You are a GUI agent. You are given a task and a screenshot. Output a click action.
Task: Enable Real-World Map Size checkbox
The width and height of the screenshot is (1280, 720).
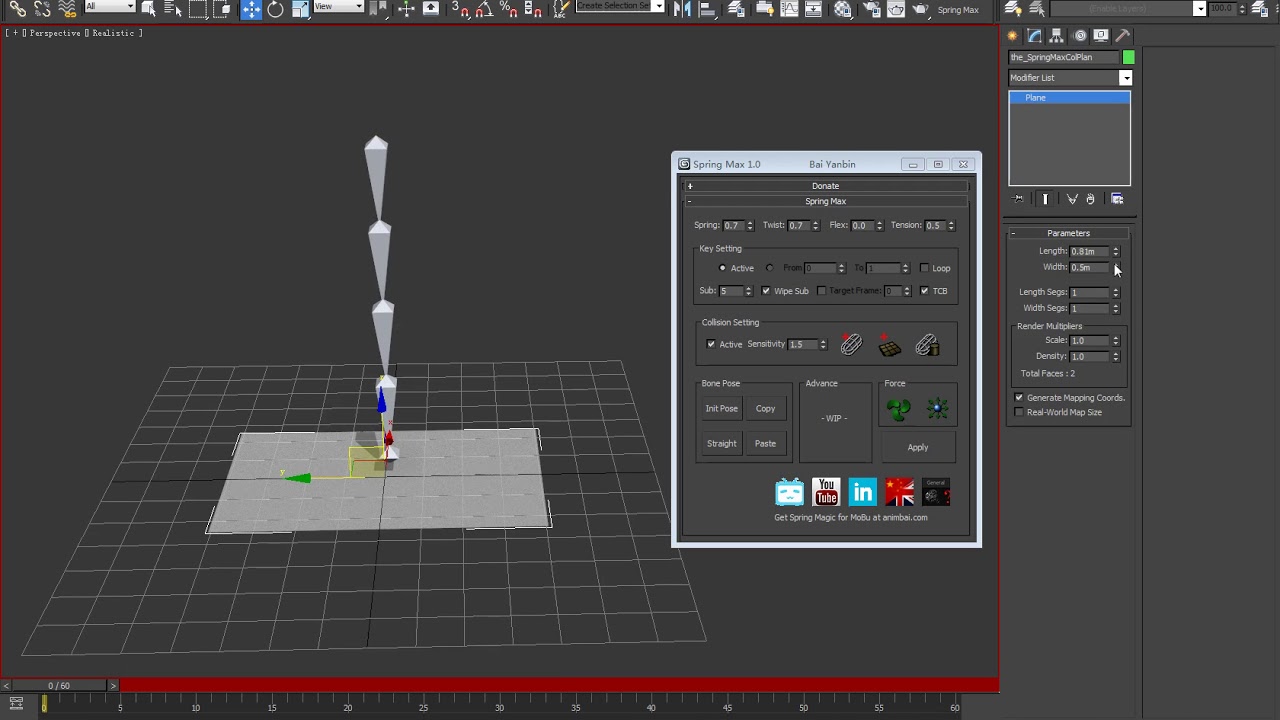pos(1019,412)
